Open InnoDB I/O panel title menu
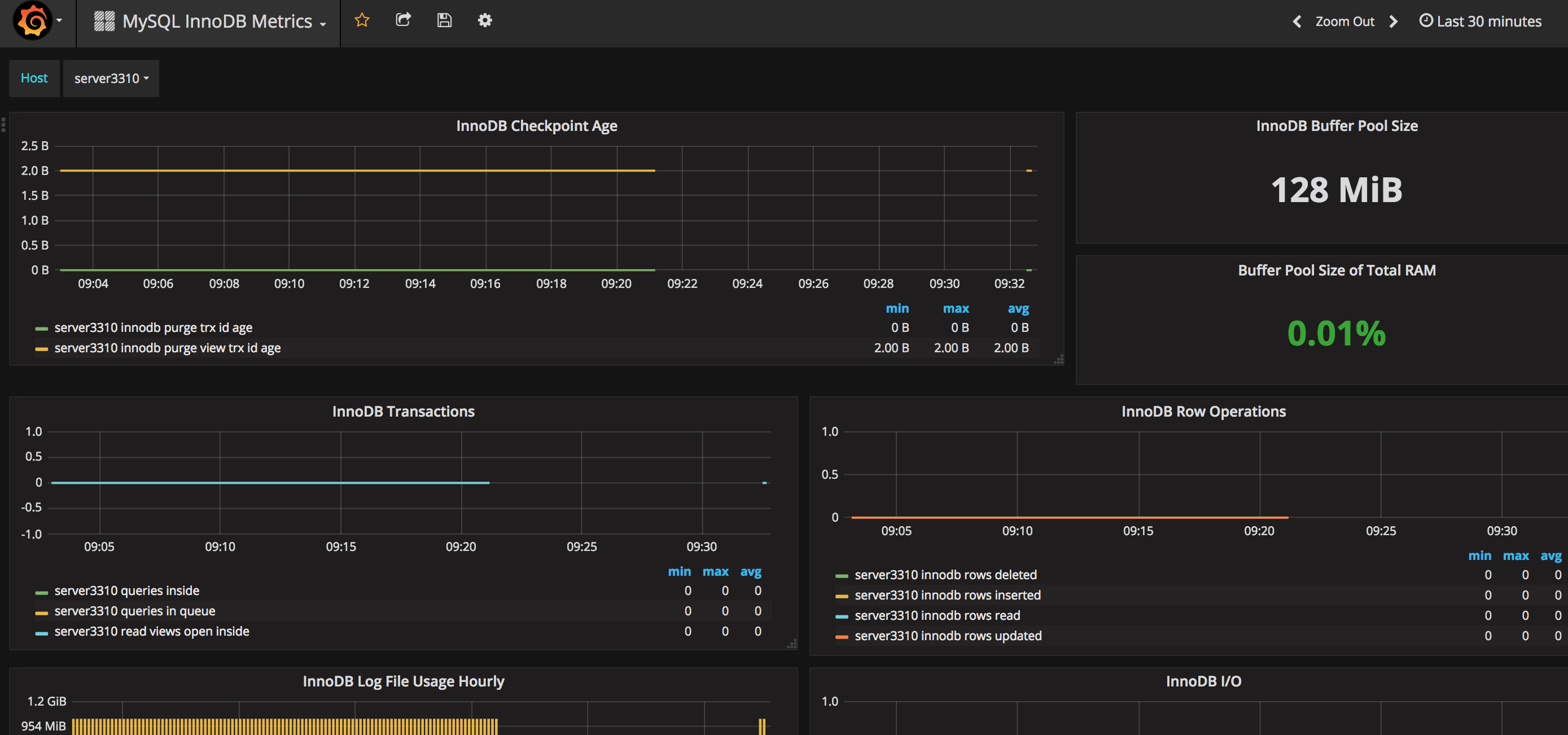The height and width of the screenshot is (735, 1568). [1203, 681]
